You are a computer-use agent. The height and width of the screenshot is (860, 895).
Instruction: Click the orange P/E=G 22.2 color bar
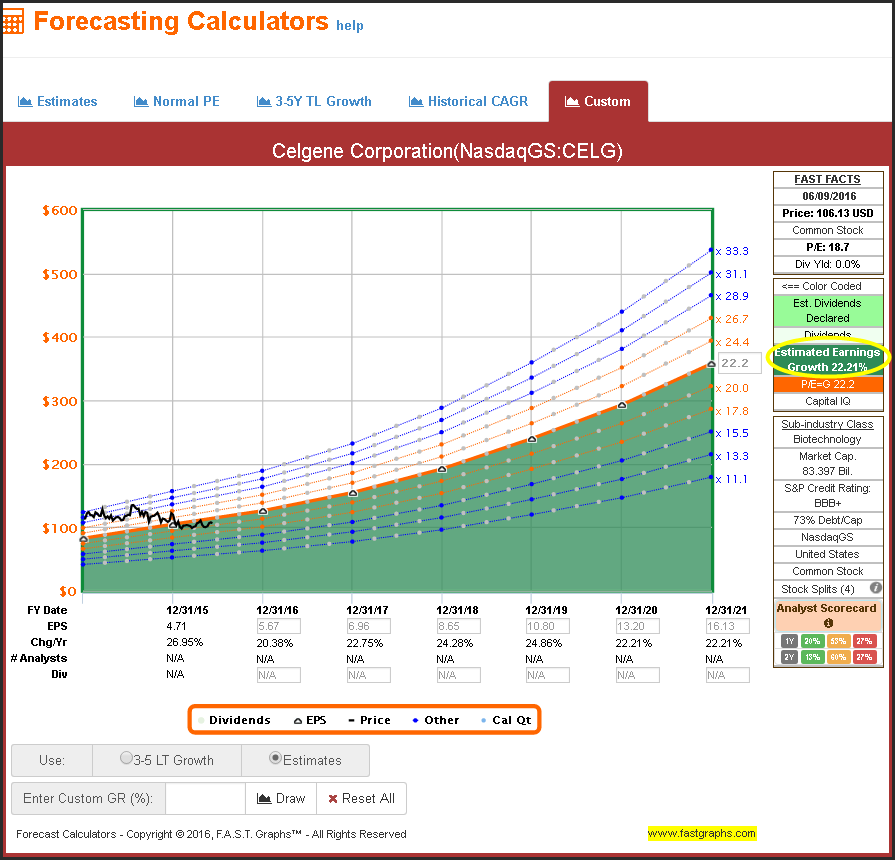828,384
